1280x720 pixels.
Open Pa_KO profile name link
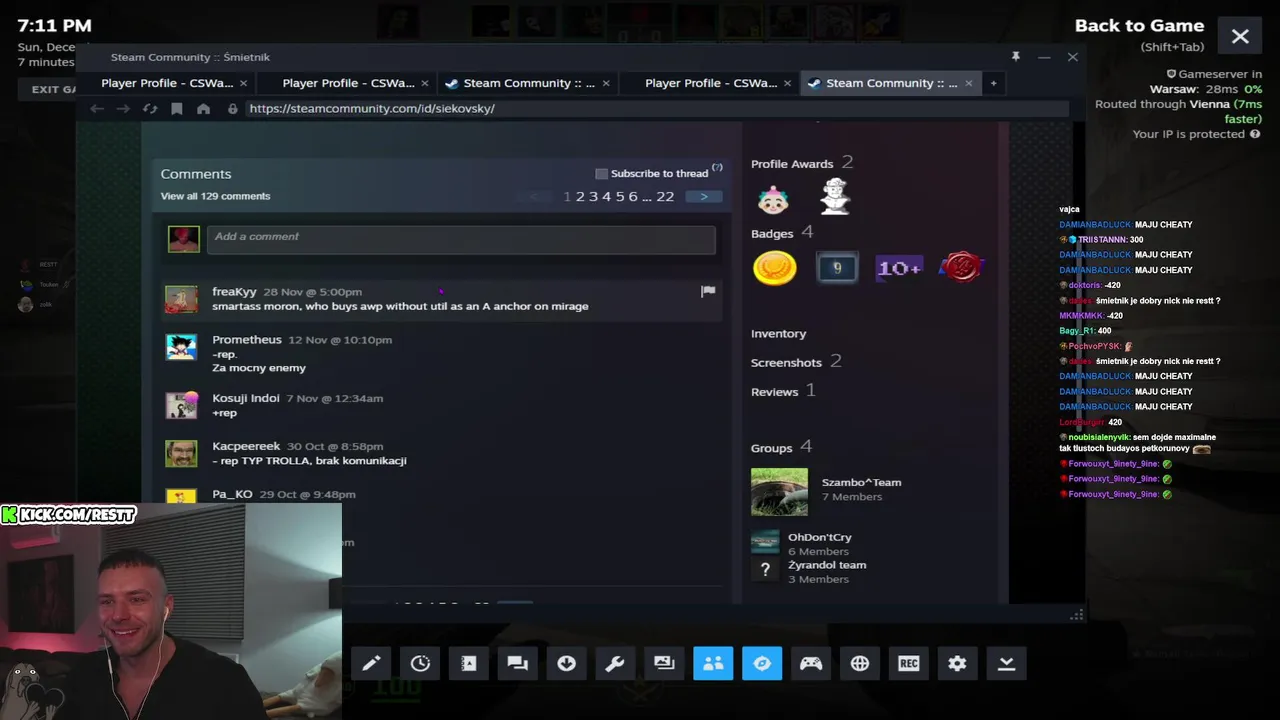coord(232,494)
